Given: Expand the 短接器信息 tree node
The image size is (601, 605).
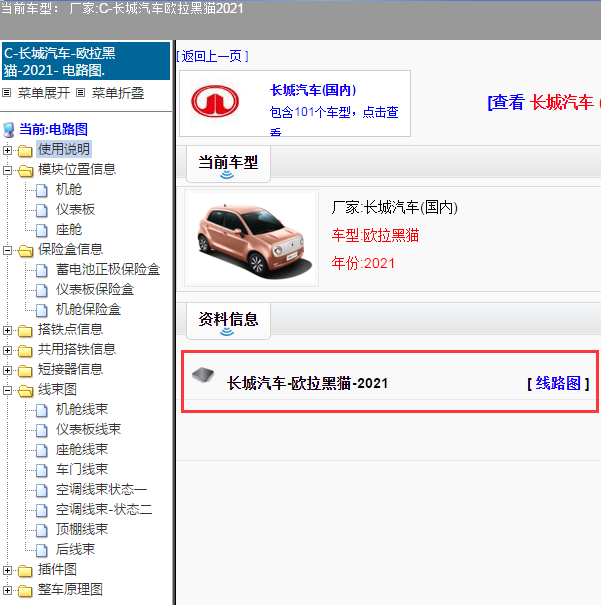Looking at the screenshot, I should [7, 370].
